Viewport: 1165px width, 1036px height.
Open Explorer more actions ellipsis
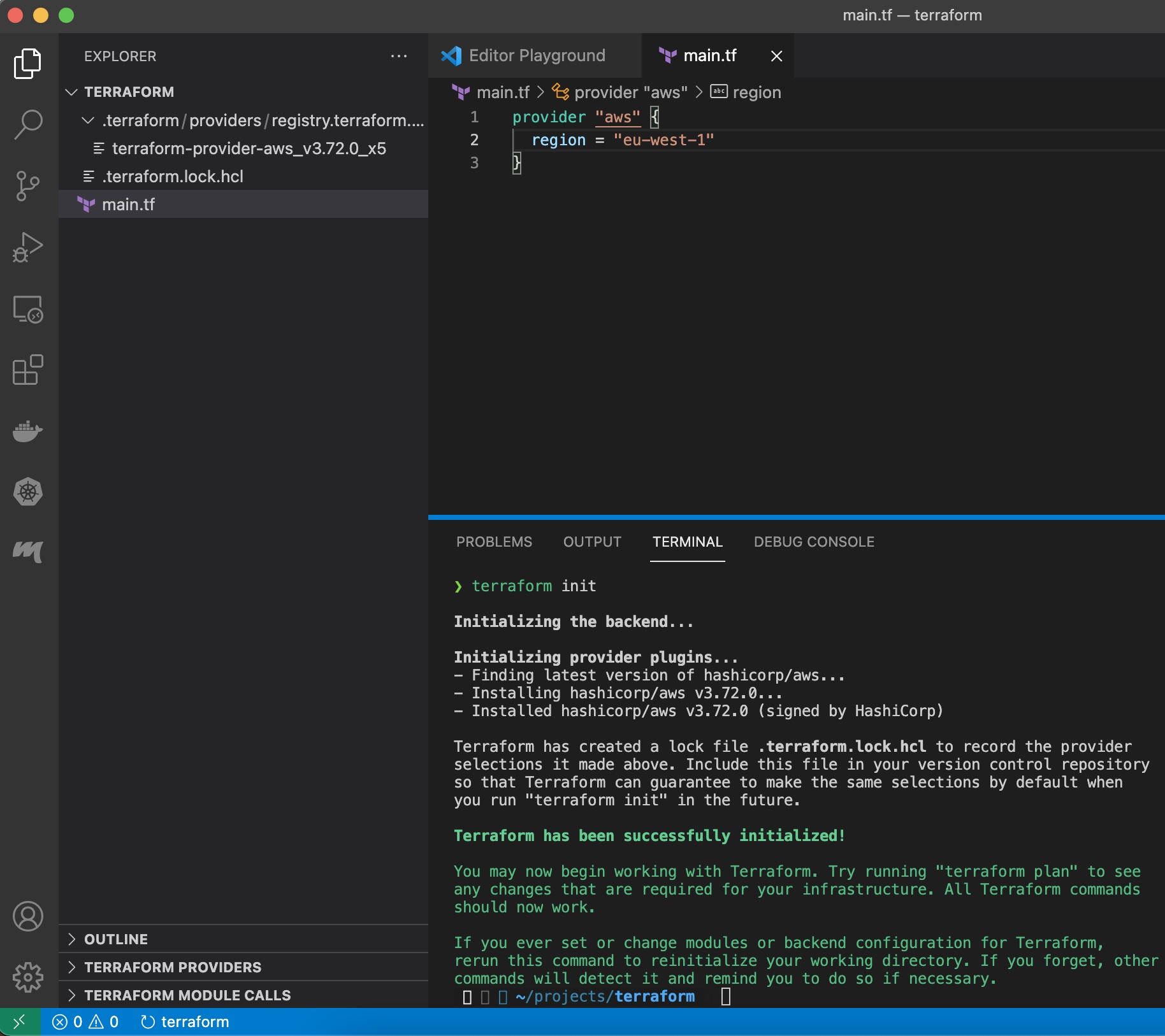[x=399, y=56]
